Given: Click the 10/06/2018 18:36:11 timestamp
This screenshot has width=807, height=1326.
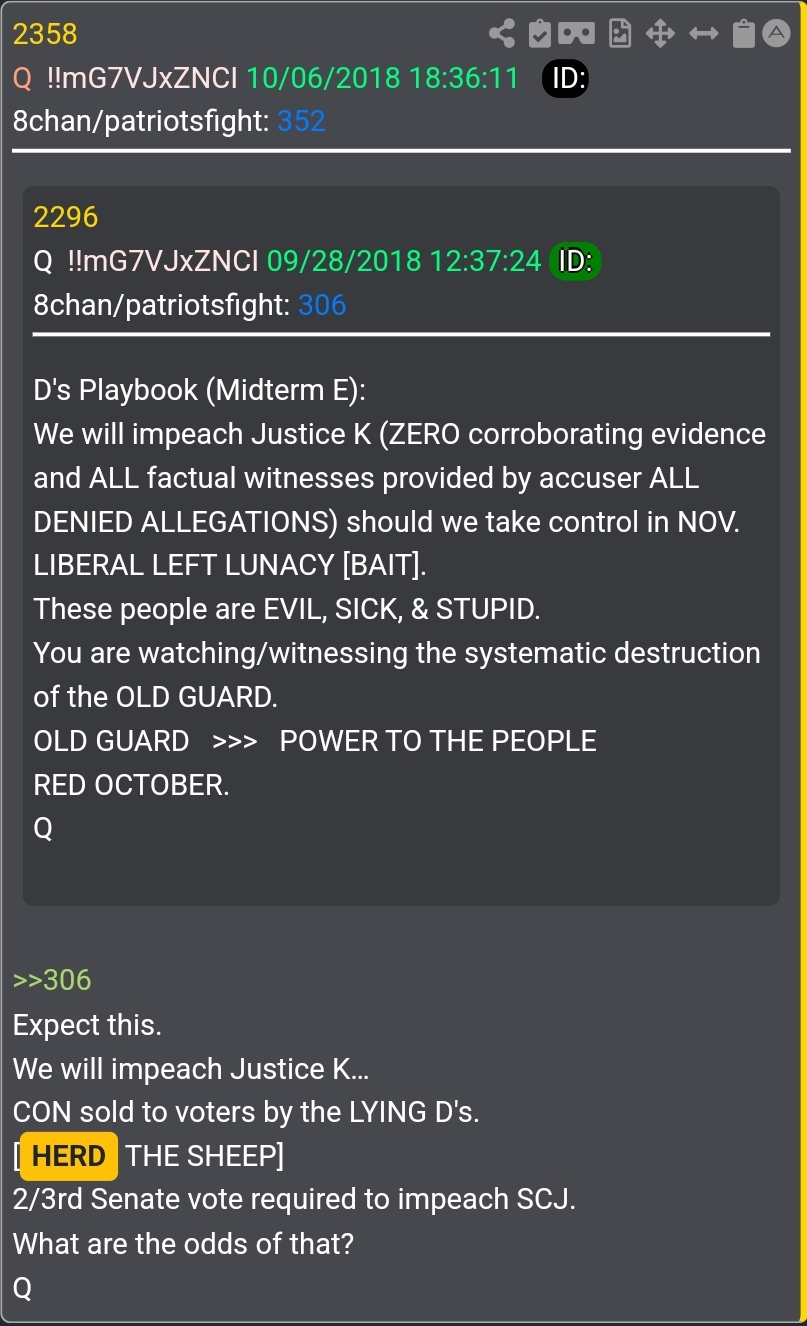Looking at the screenshot, I should (383, 78).
